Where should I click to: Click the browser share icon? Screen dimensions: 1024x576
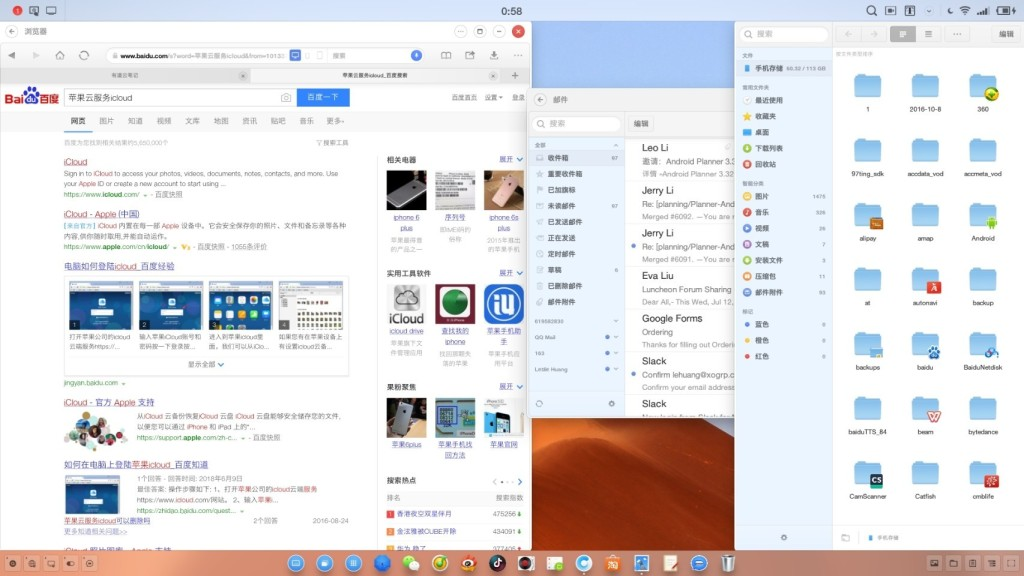pyautogui.click(x=470, y=56)
